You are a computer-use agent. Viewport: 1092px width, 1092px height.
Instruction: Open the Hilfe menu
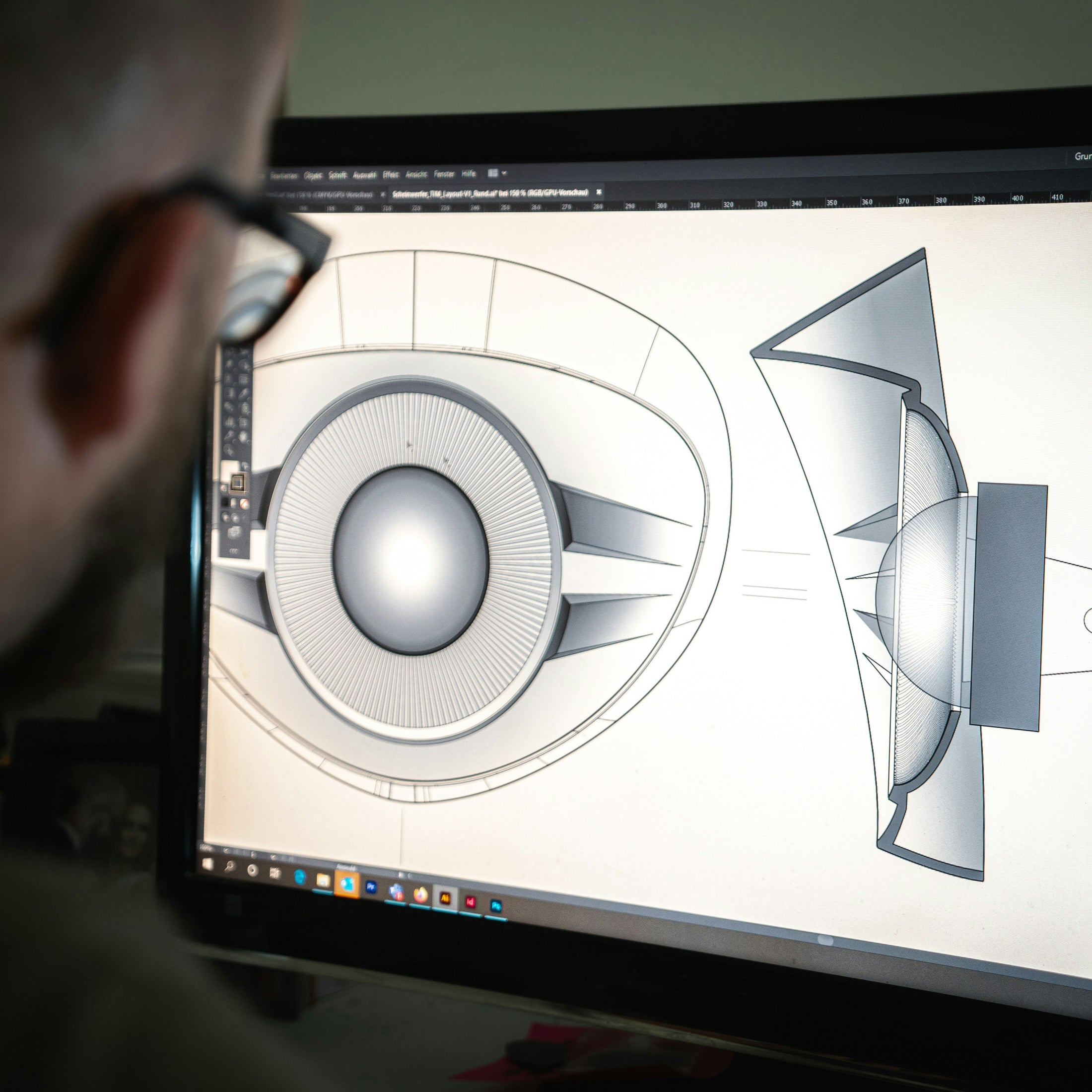[469, 174]
